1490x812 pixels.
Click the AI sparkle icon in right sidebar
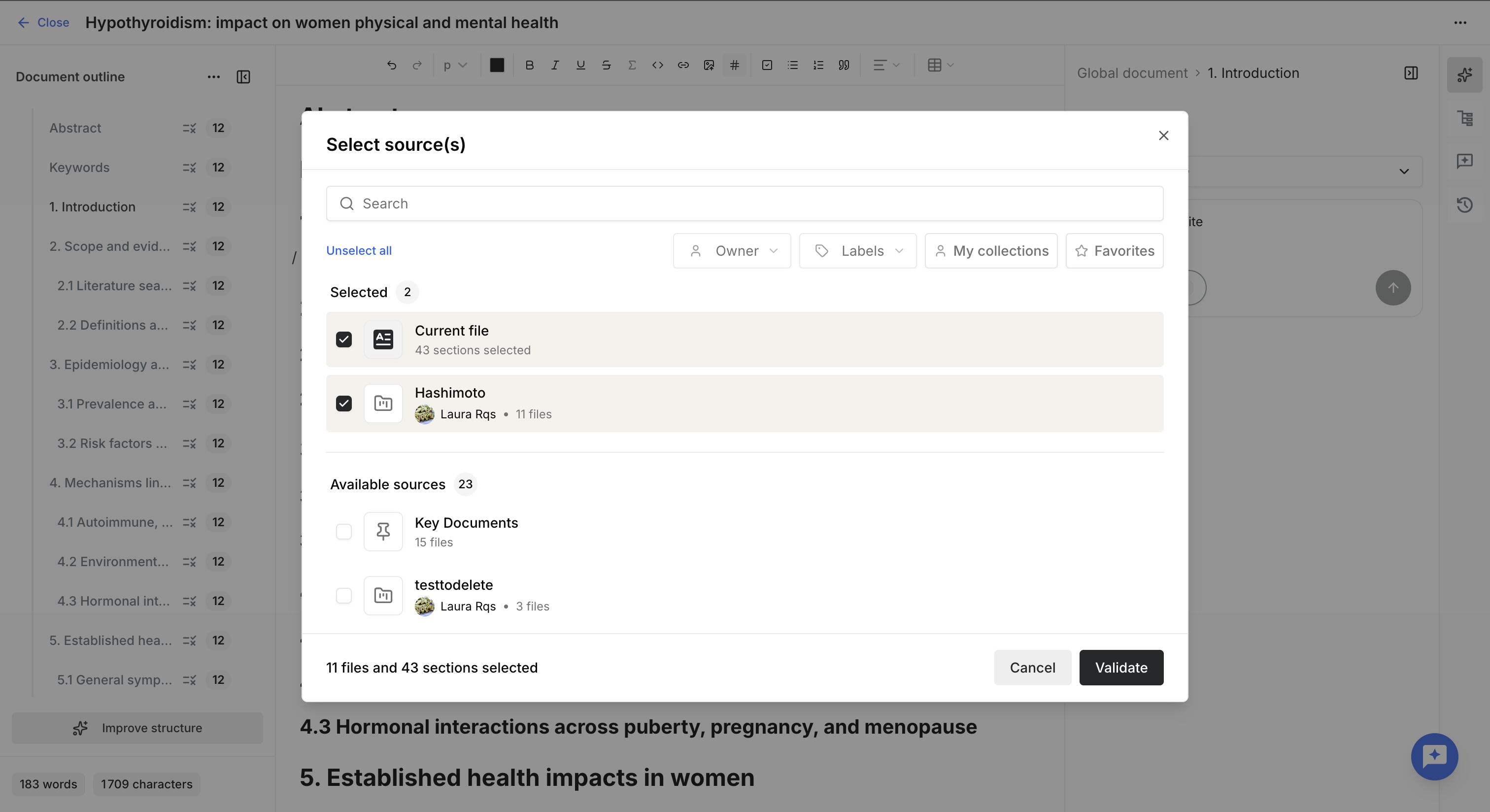[x=1464, y=74]
